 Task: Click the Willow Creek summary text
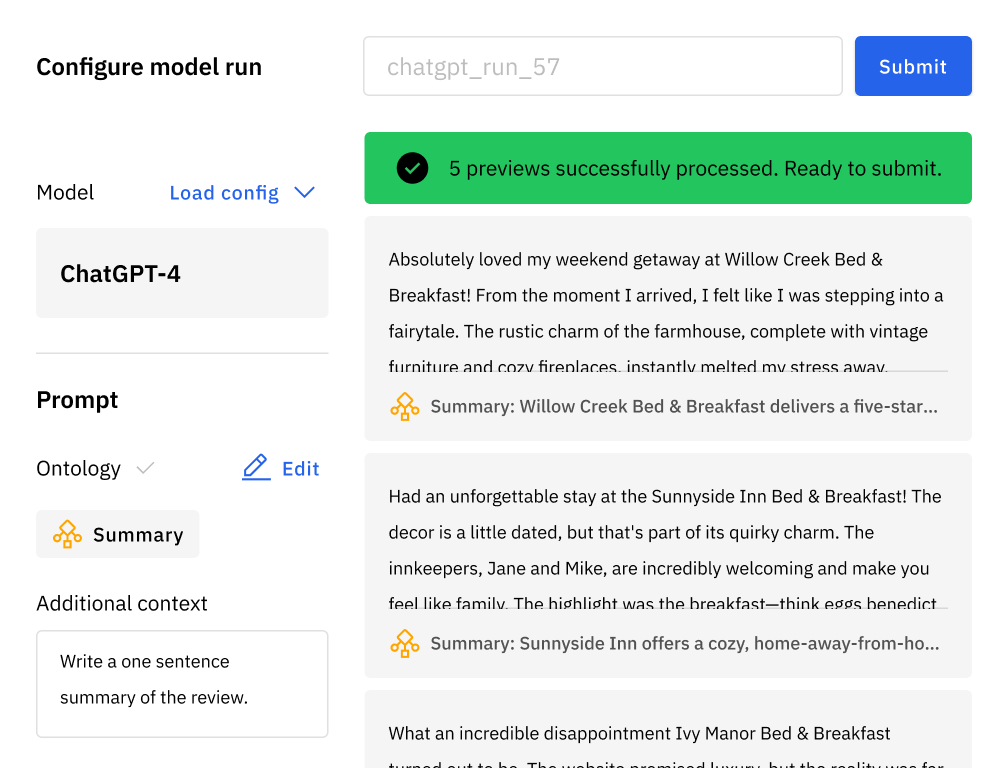684,406
